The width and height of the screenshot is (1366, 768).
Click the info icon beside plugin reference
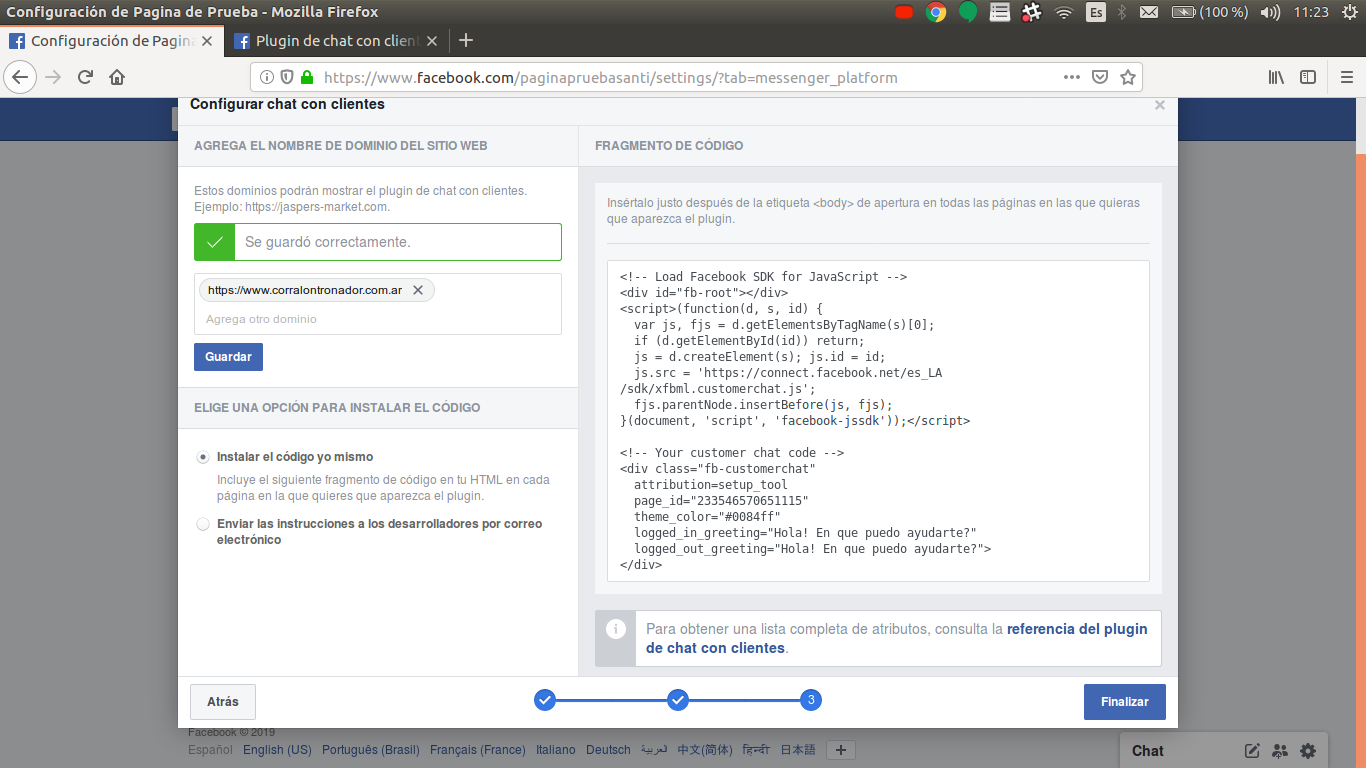coord(616,629)
